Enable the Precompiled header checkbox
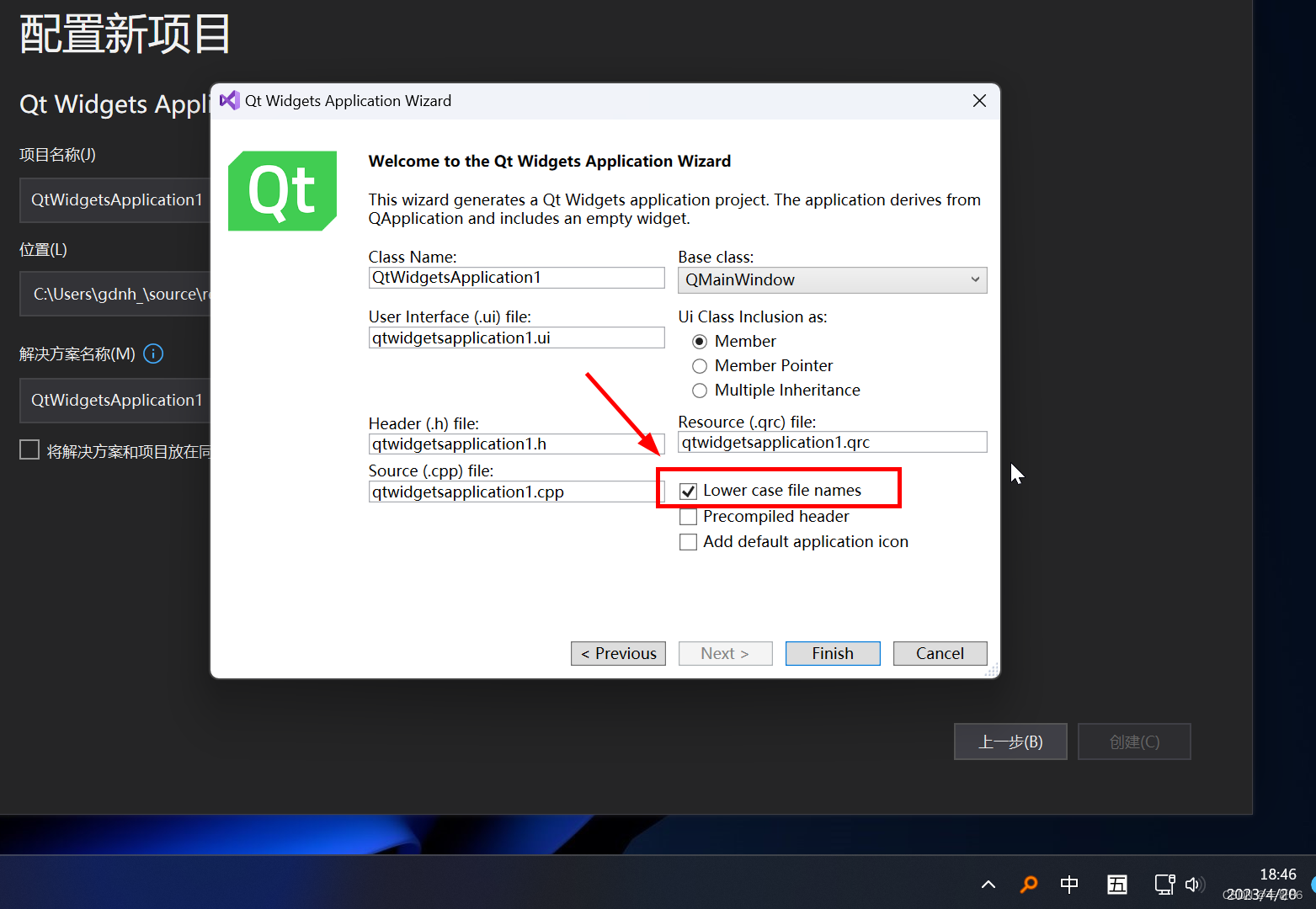 click(x=688, y=516)
